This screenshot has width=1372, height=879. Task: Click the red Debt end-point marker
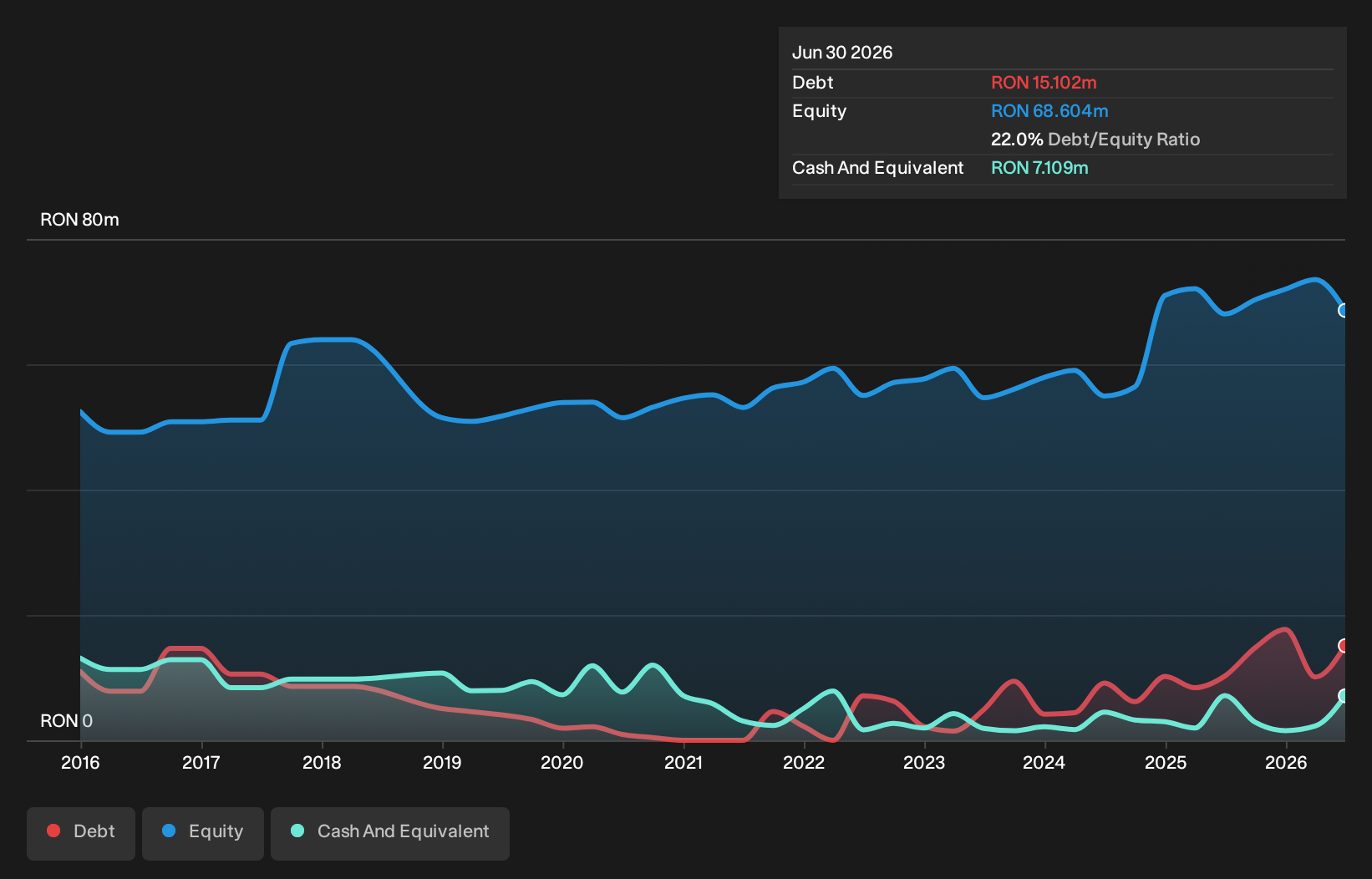[x=1344, y=646]
